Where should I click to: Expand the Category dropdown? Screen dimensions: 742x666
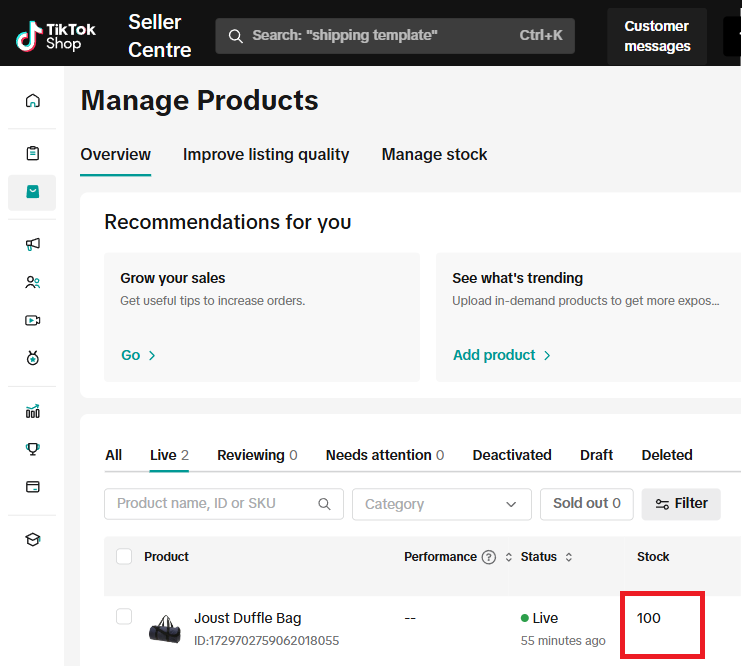441,504
